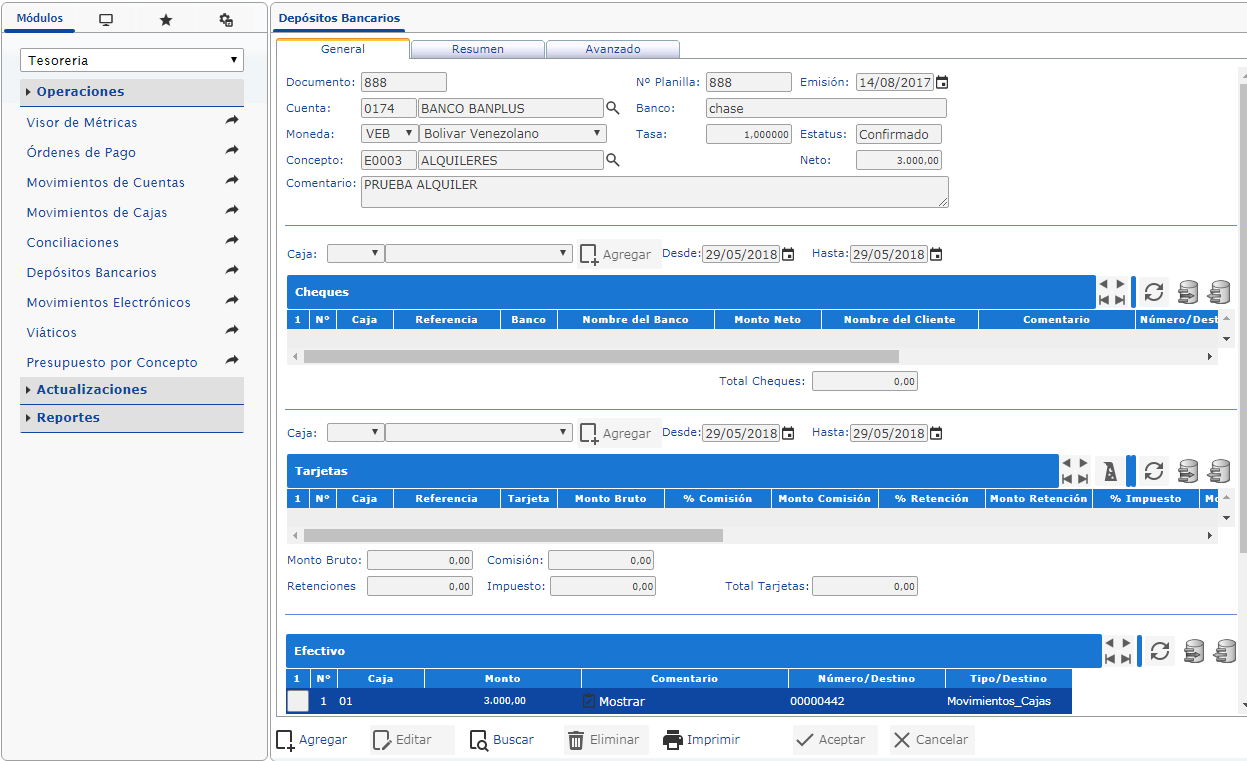This screenshot has width=1247, height=761.
Task: Open the Desde calendar in the Tarjetas section
Action: pos(788,433)
